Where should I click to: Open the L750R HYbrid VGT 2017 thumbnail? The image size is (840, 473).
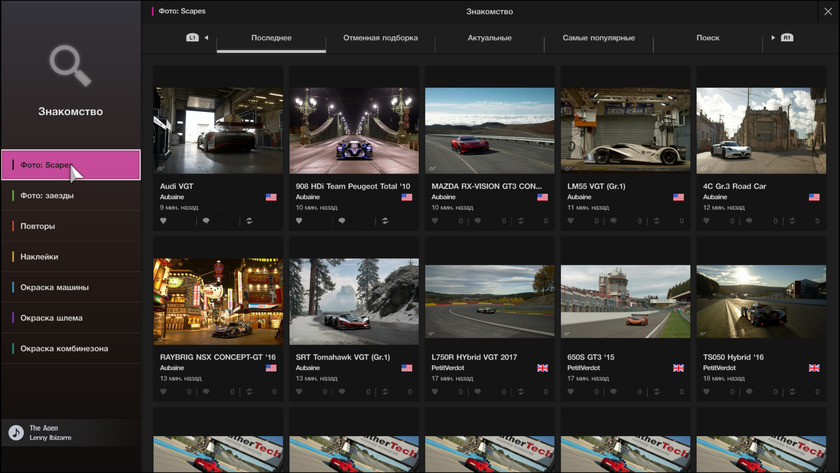coord(490,300)
